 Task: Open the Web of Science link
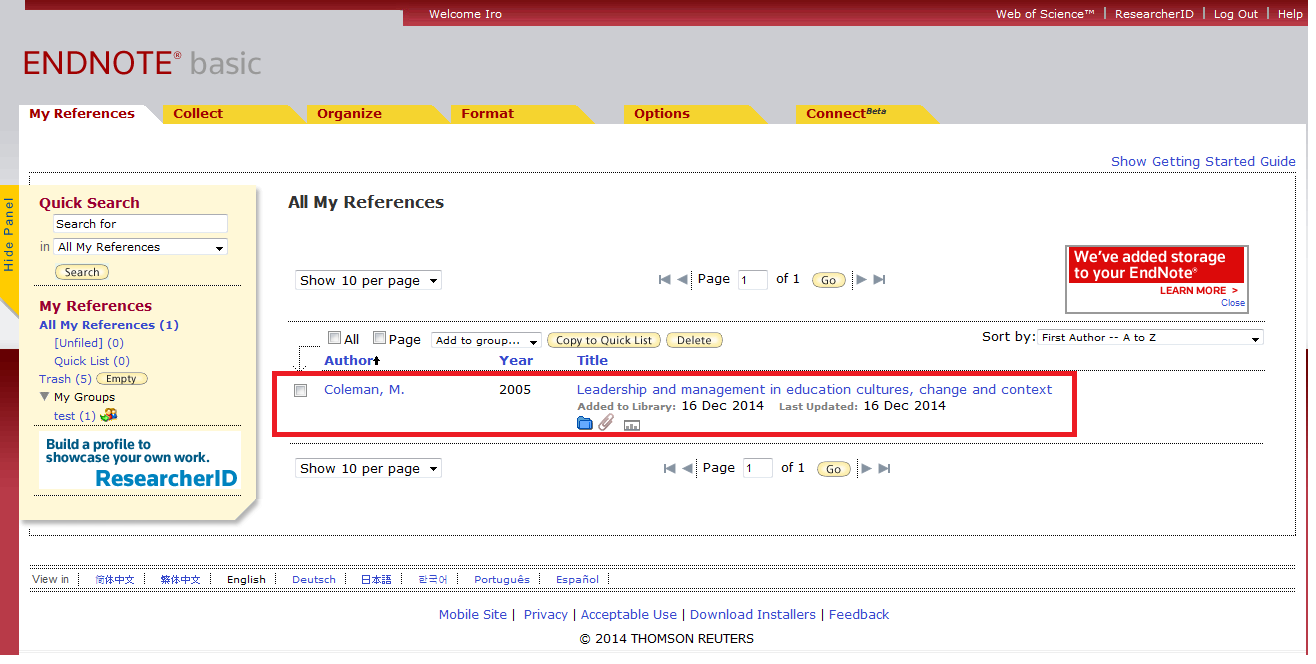click(1045, 14)
